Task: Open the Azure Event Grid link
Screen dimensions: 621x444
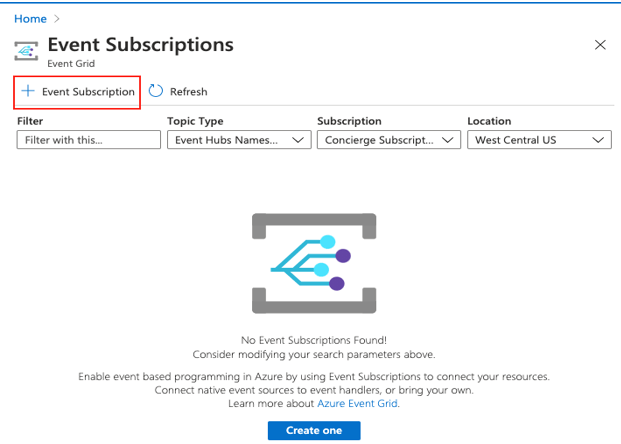Action: (357, 403)
